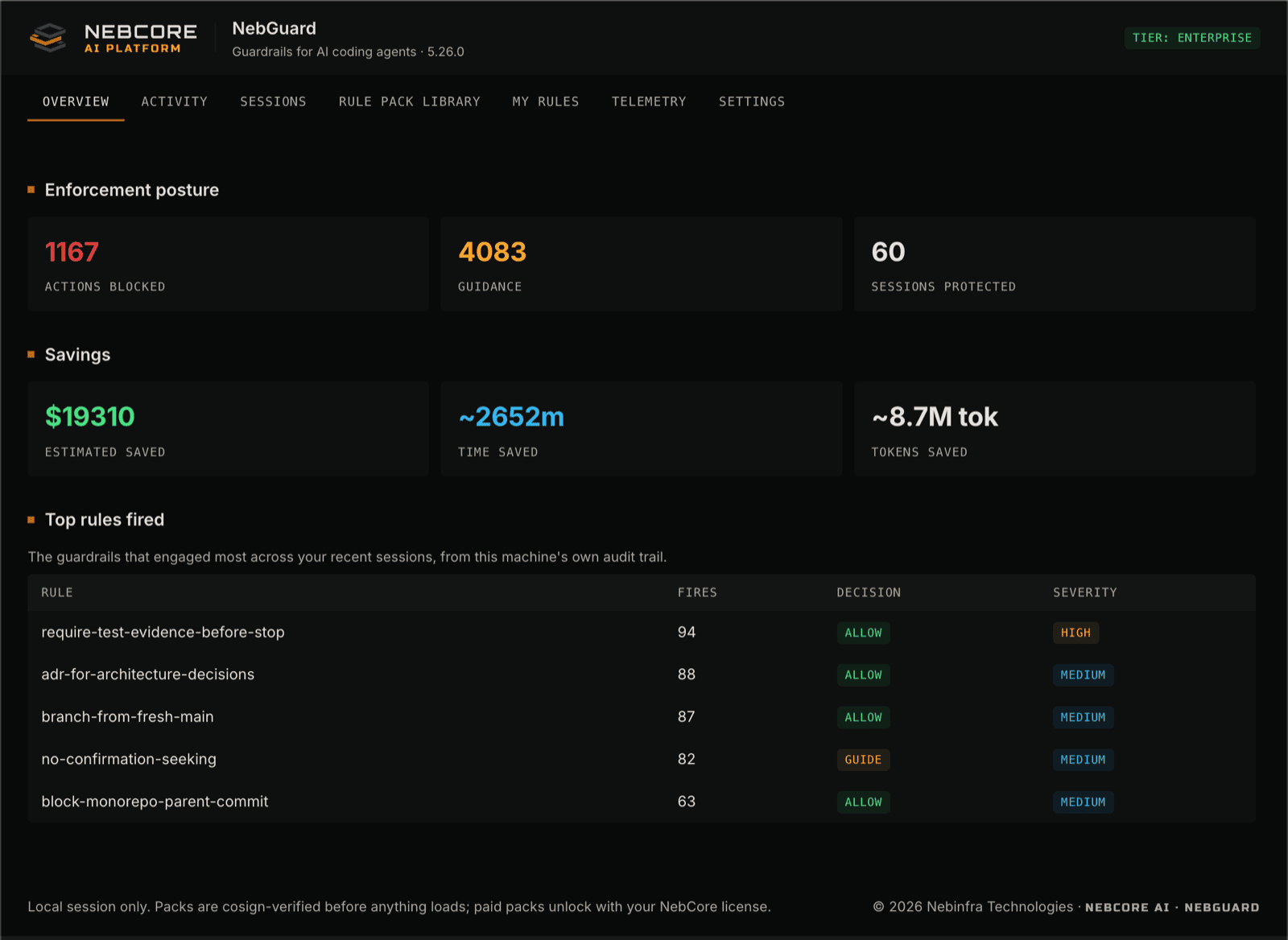Click the GUIDE badge for no-confirmation-seeking
Viewport: 1288px width, 940px height.
pos(863,760)
